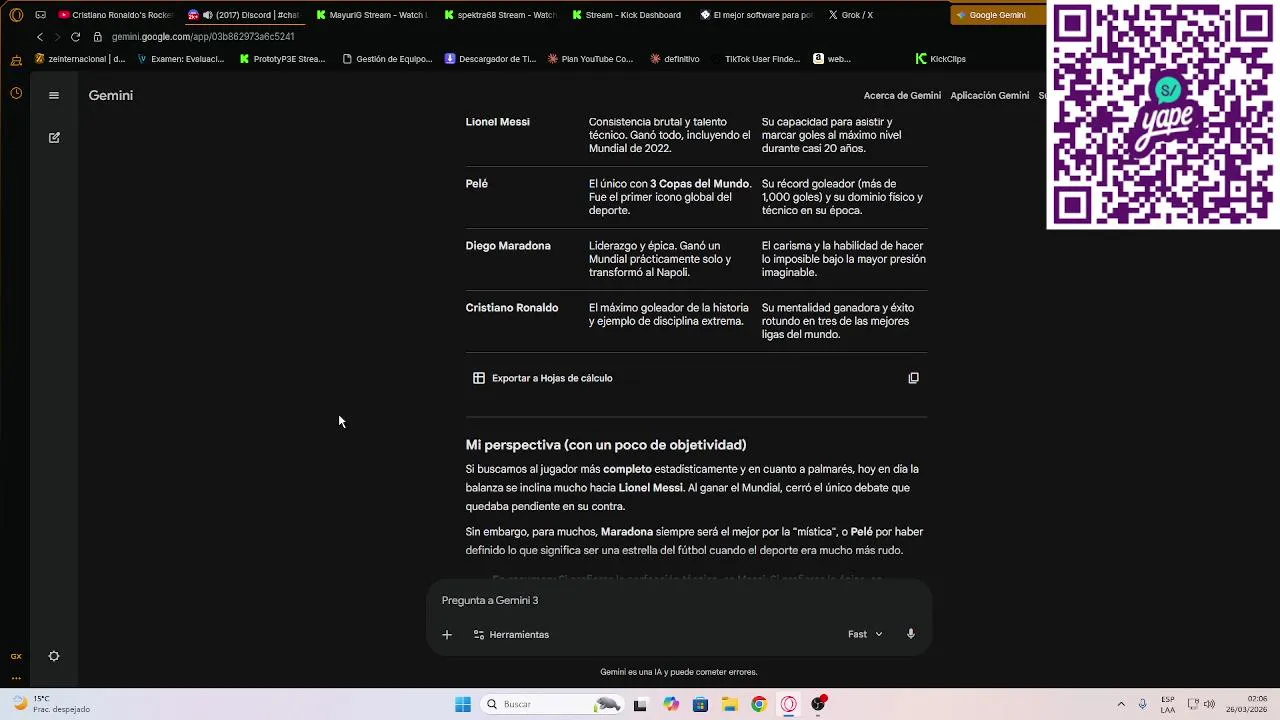Switch to the spektra68 Stream tab
Screen dimensions: 1280x720
coord(500,15)
